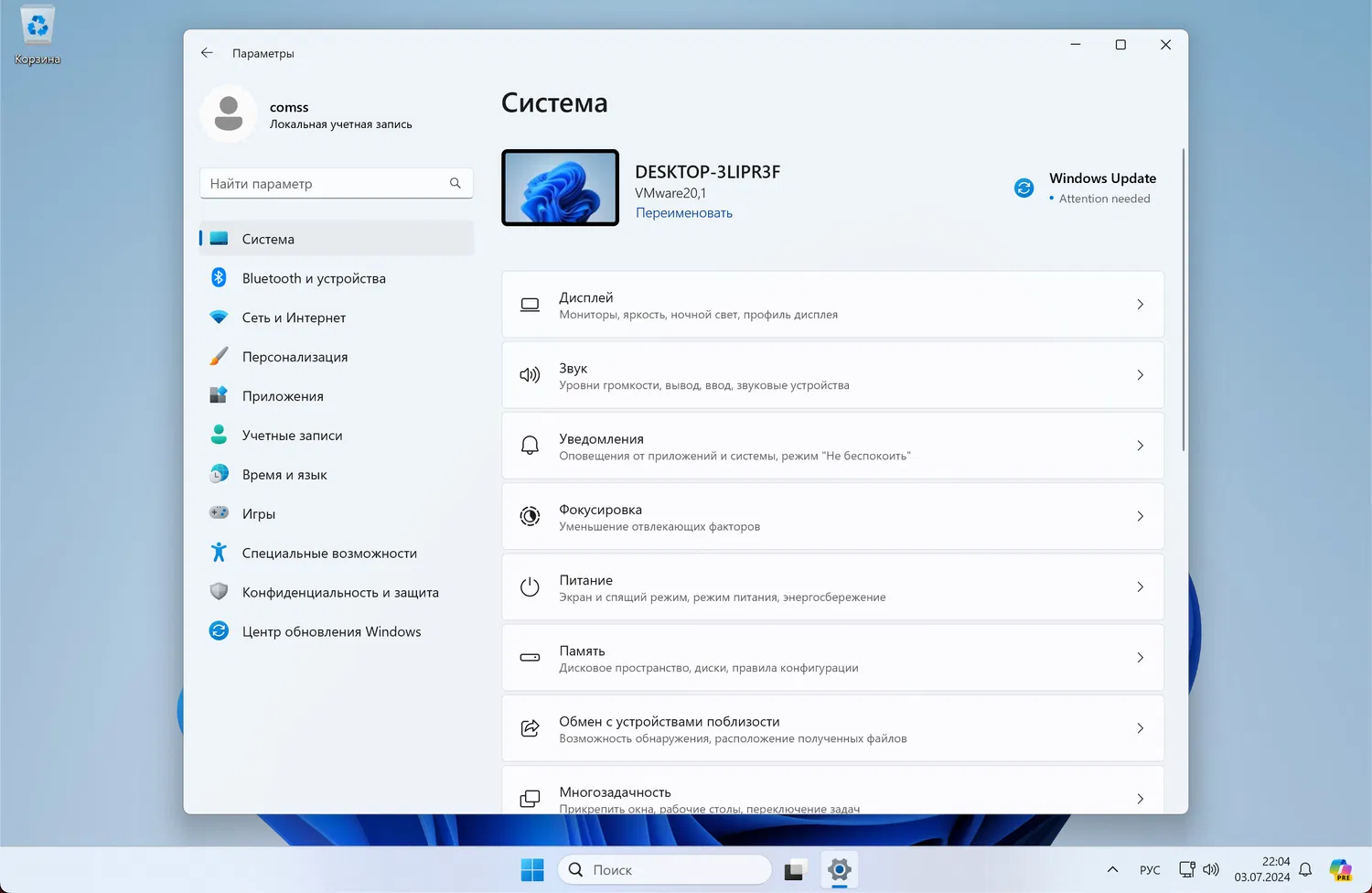Expand the Дисплей settings chevron
The image size is (1372, 893).
[1140, 305]
